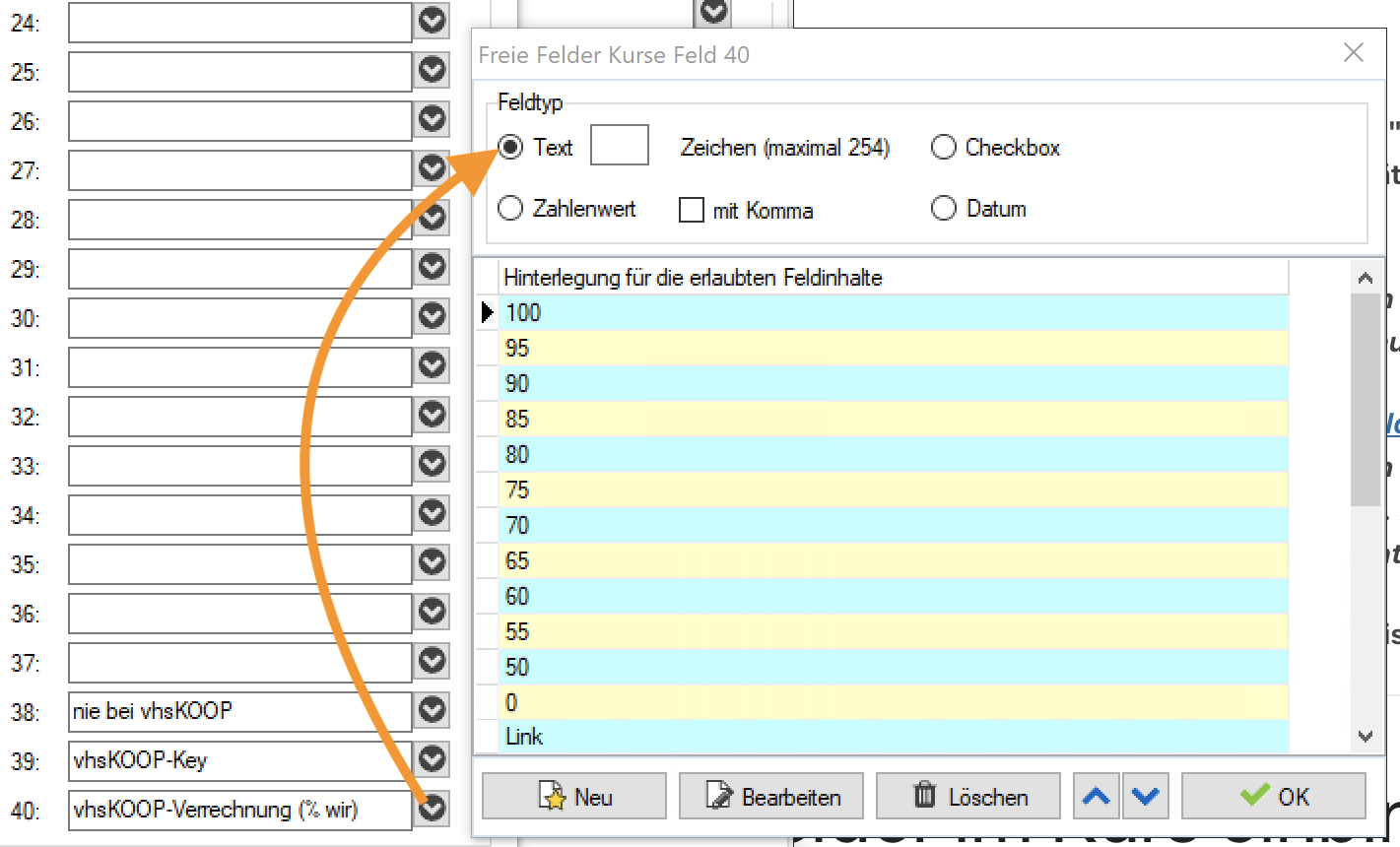Select list entry '70'
1400x847 pixels.
click(x=894, y=525)
